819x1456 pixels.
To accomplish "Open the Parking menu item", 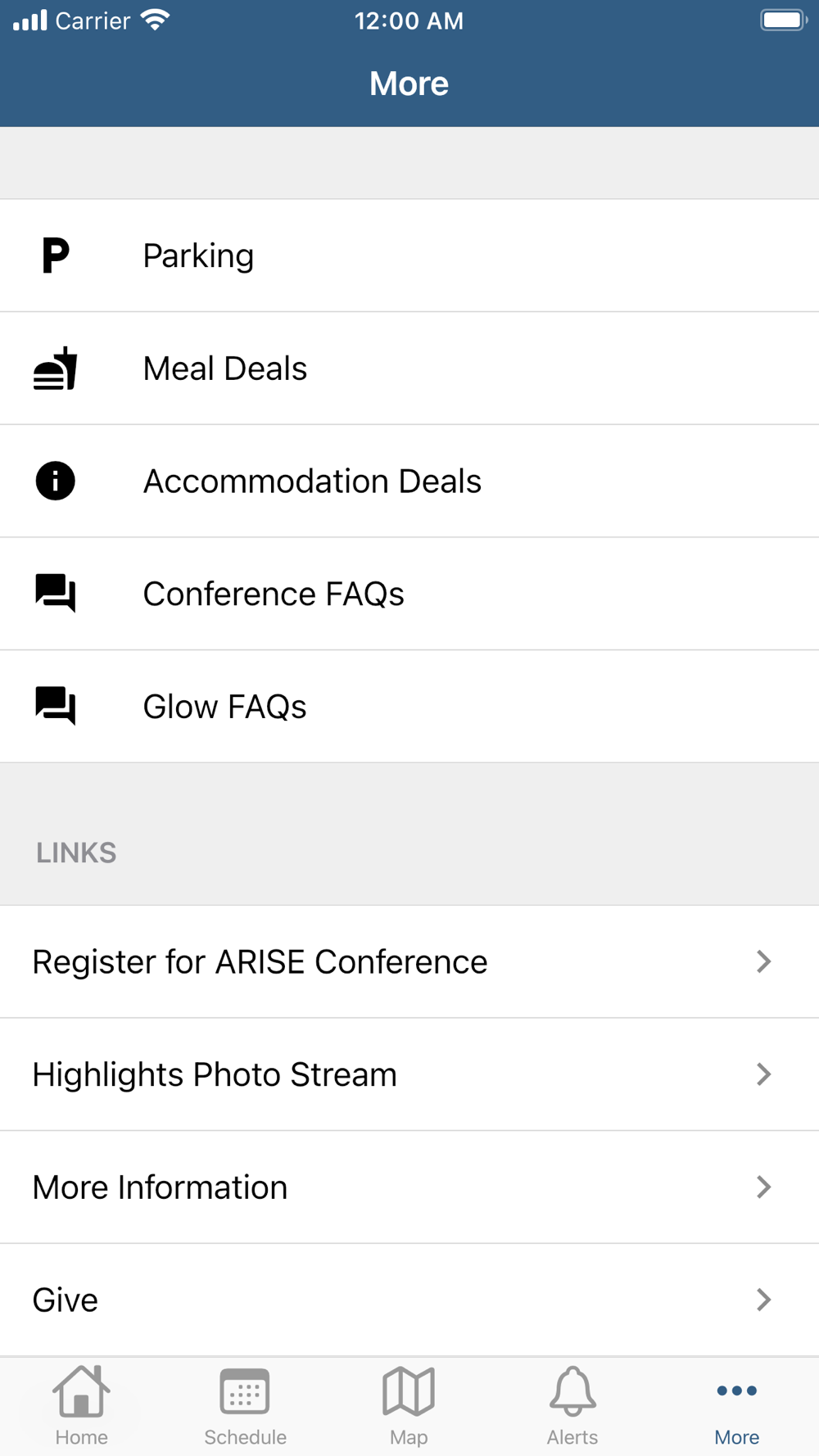I will [x=198, y=255].
